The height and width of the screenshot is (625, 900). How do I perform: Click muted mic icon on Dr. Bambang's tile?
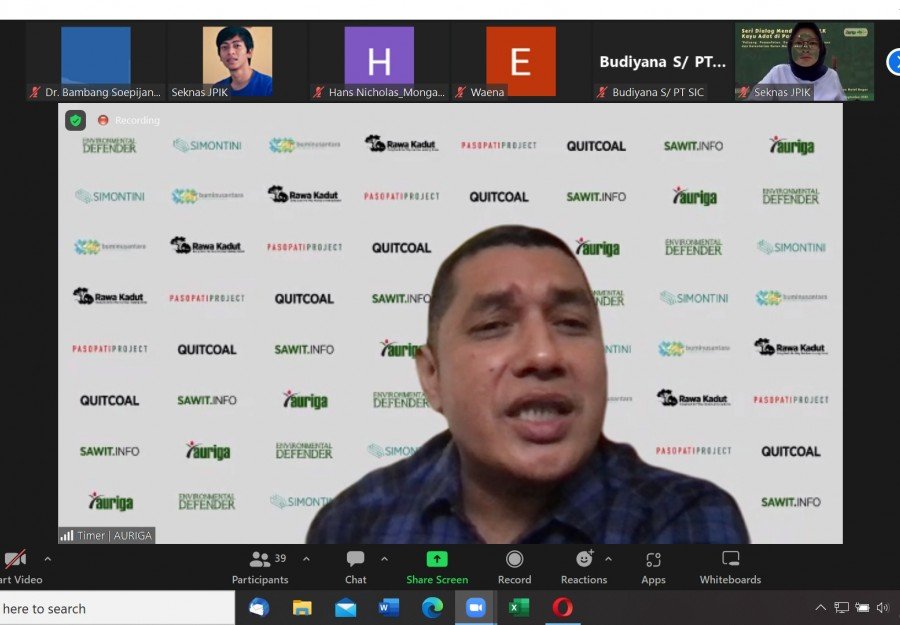point(35,92)
